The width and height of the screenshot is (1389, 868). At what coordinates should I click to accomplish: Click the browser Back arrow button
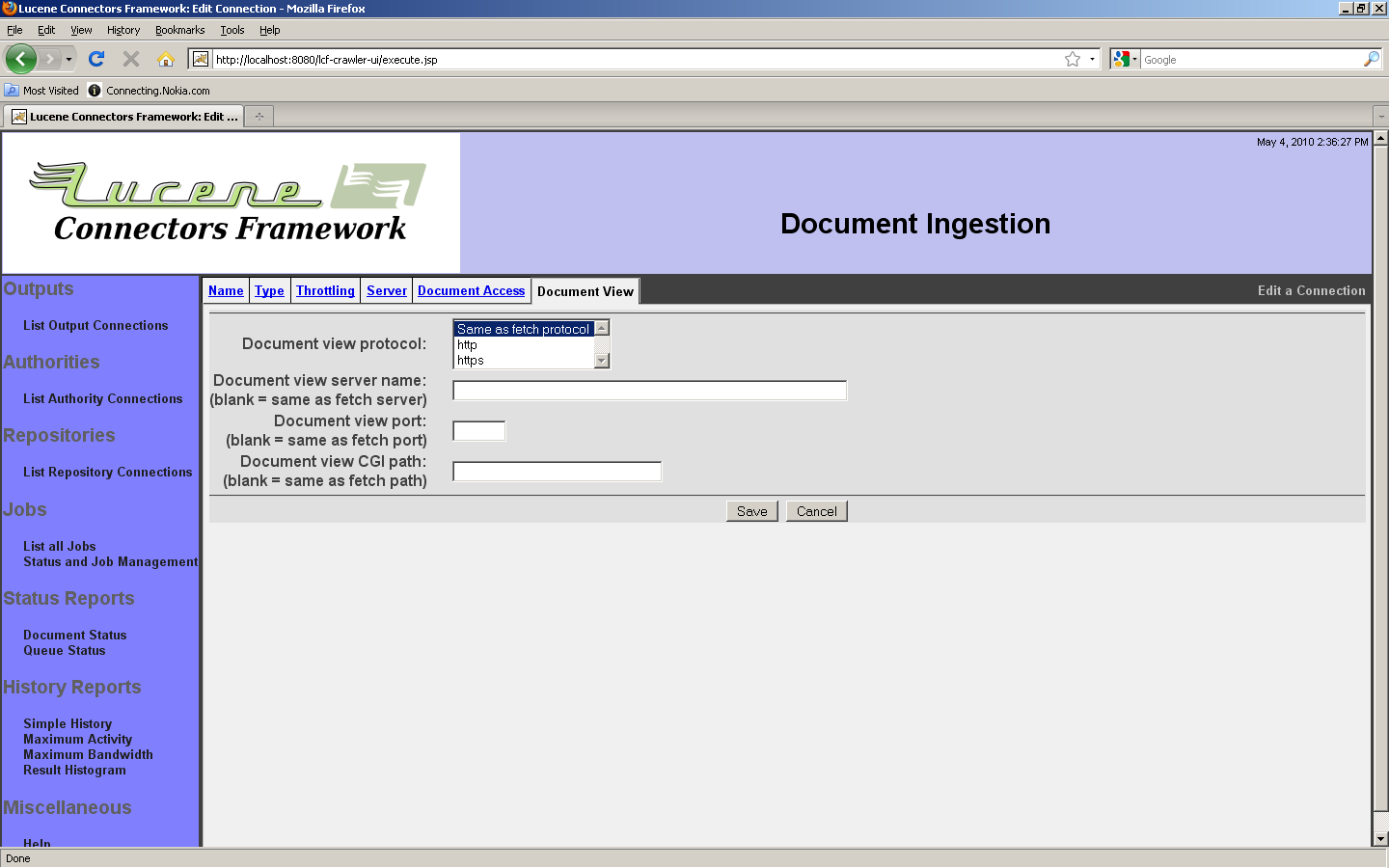click(x=20, y=59)
